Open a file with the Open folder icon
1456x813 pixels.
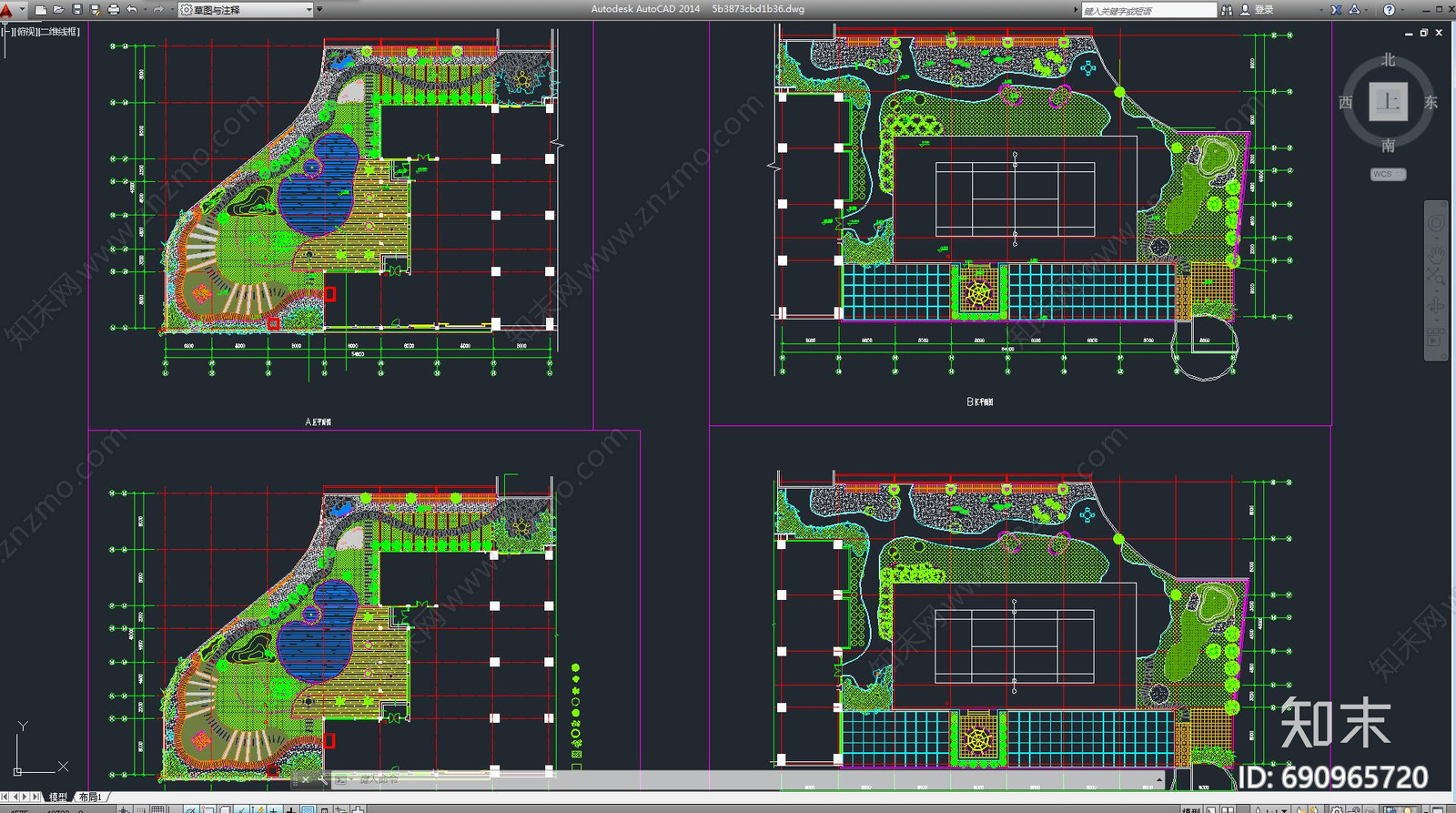pos(58,9)
